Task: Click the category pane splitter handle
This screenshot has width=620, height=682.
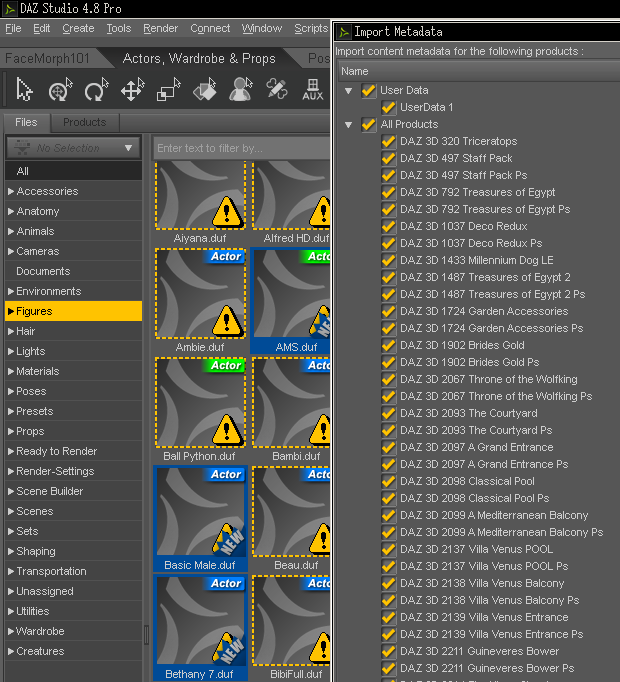Action: [147, 635]
